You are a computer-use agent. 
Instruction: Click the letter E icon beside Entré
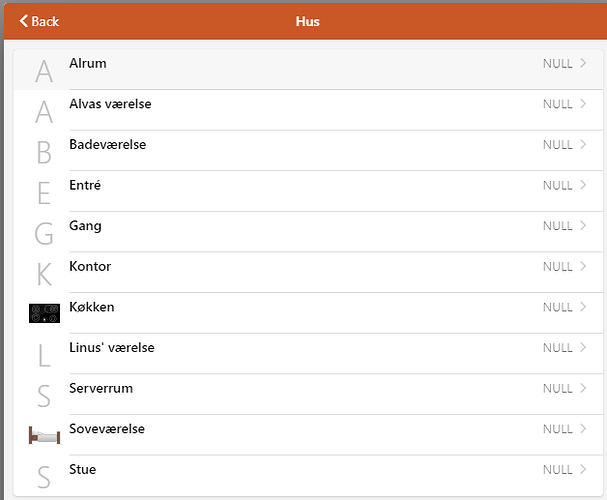pos(44,193)
